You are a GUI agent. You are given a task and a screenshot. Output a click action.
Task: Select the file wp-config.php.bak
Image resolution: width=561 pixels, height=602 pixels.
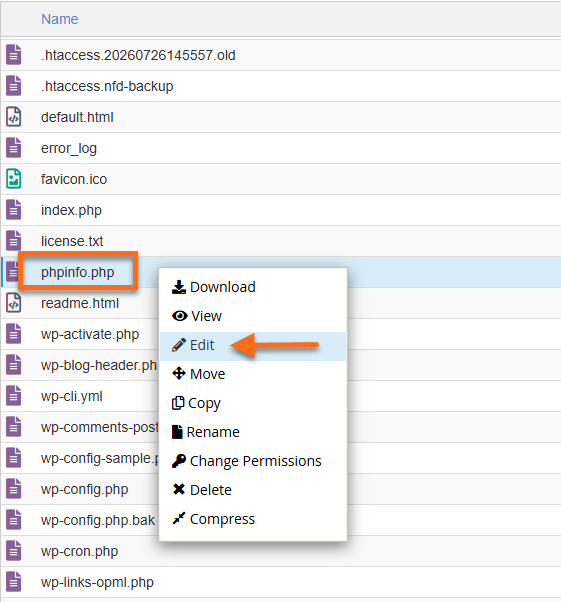pos(98,520)
